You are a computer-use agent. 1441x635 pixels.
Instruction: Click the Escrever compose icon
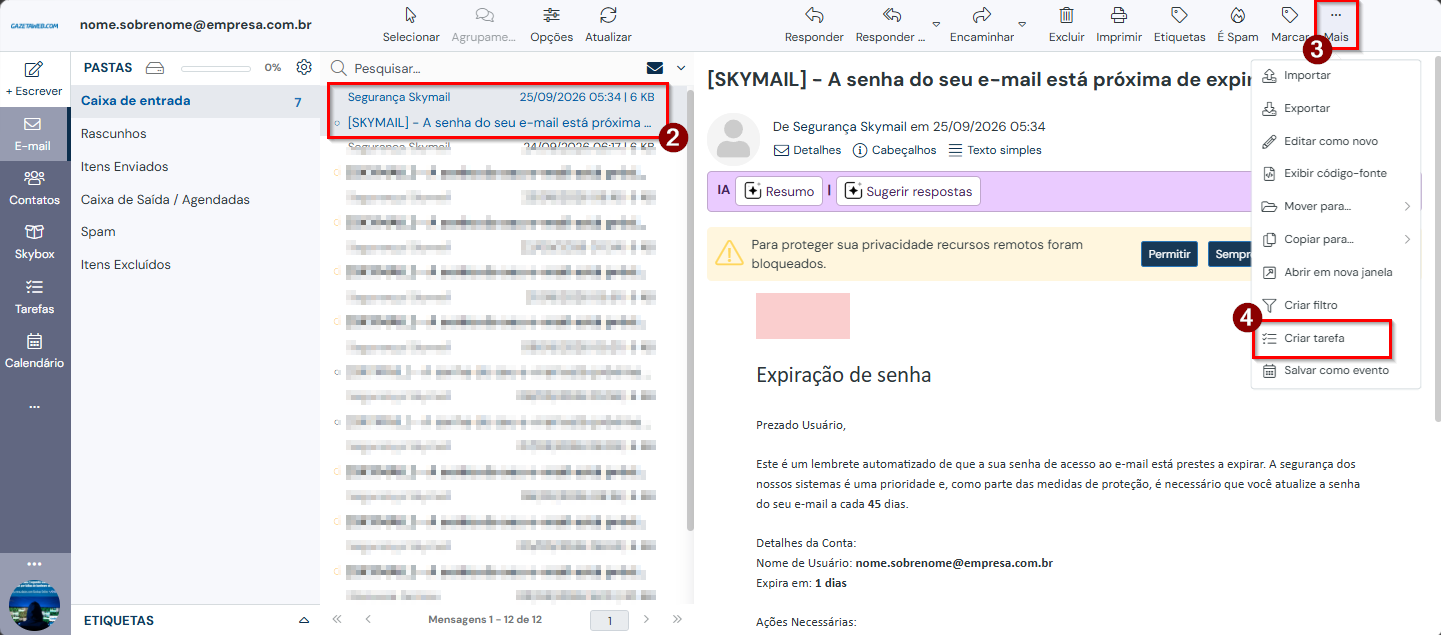coord(34,69)
